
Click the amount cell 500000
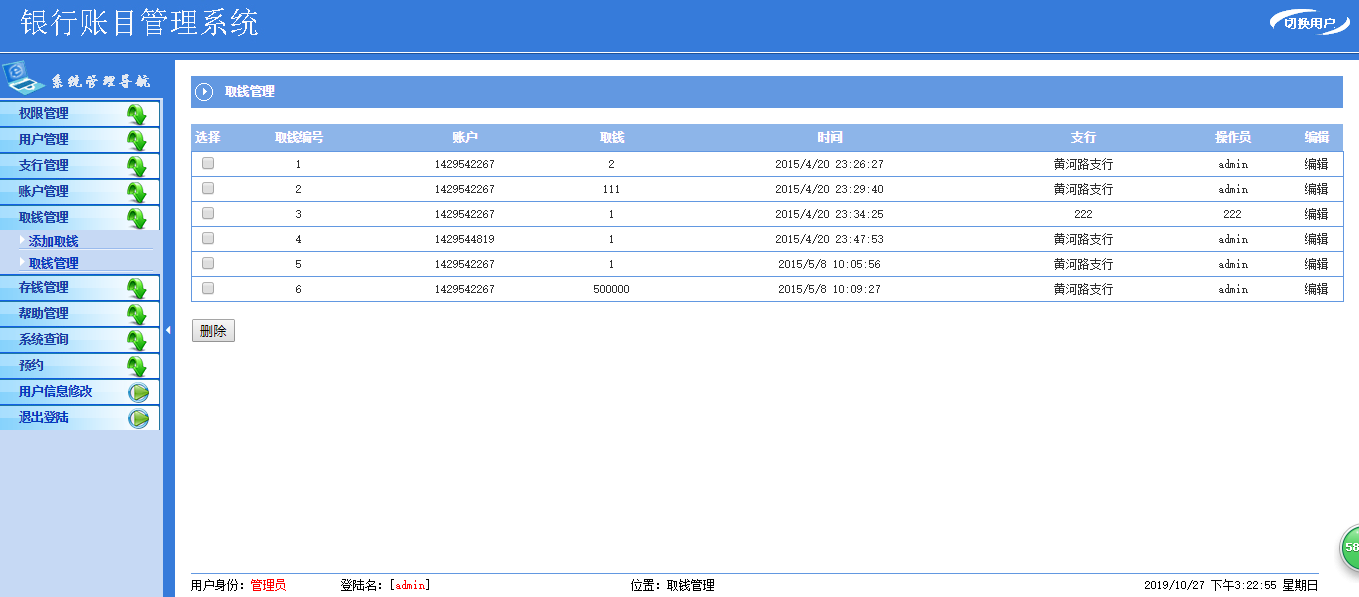pyautogui.click(x=611, y=289)
